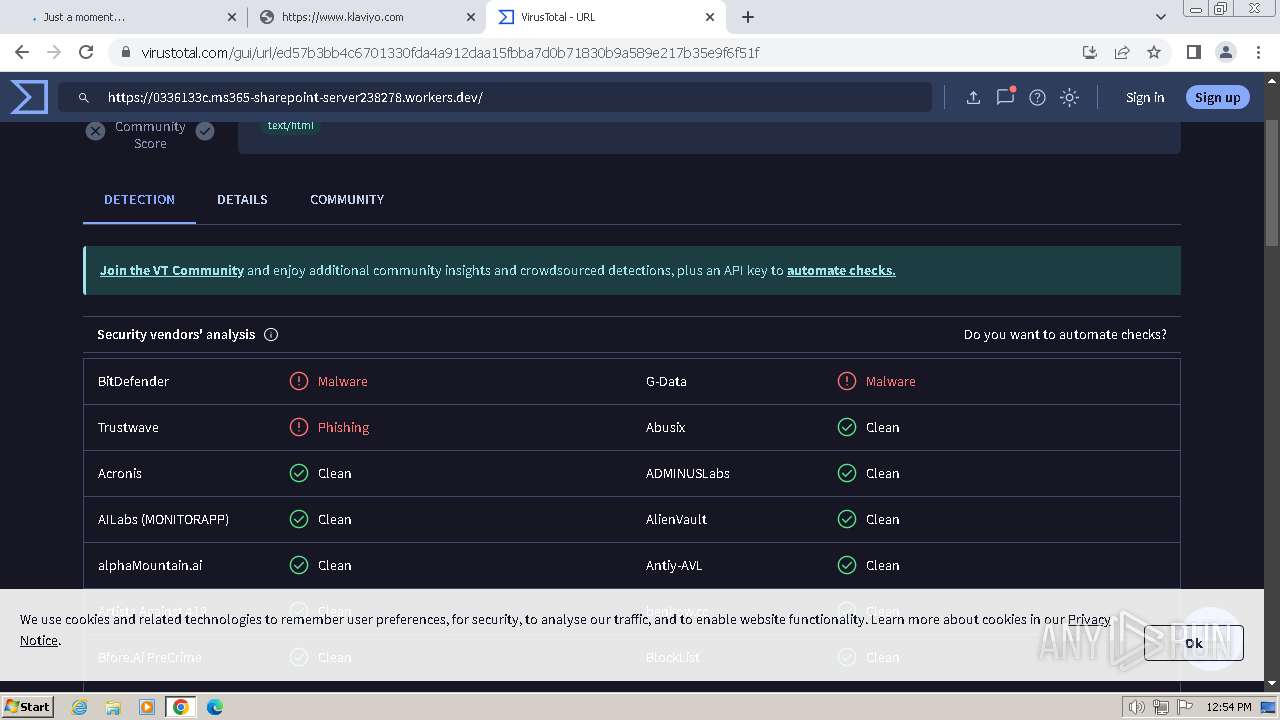1280x720 pixels.
Task: Open the tab search dropdown arrow
Action: pyautogui.click(x=1160, y=17)
